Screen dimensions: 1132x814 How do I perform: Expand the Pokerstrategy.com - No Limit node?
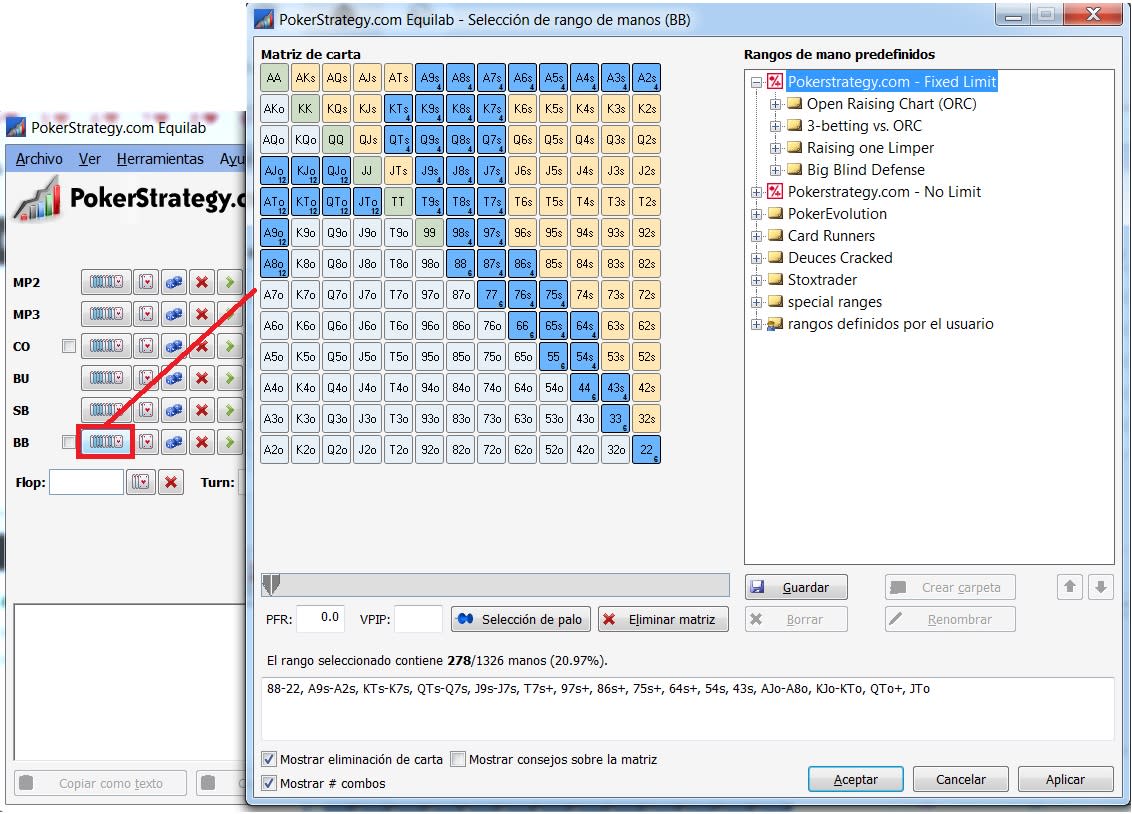756,192
